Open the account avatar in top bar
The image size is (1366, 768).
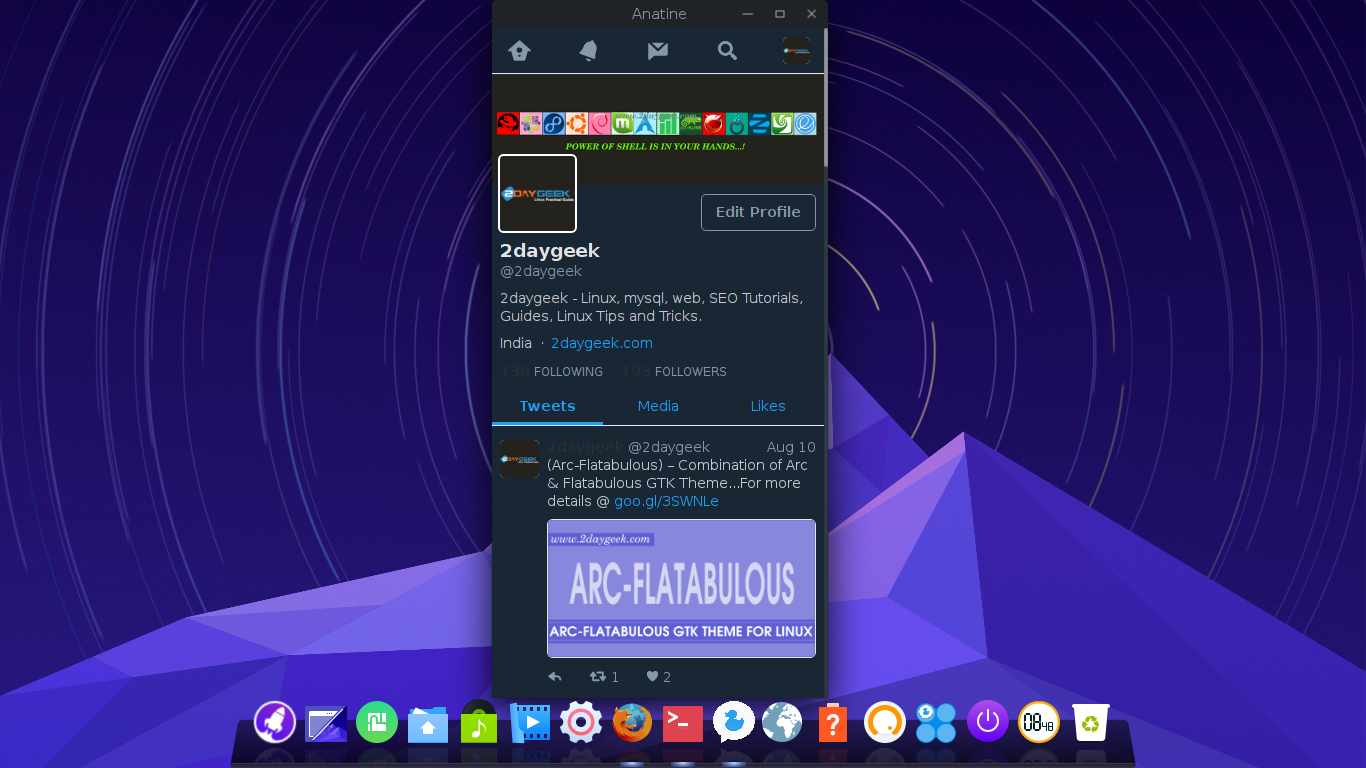796,51
